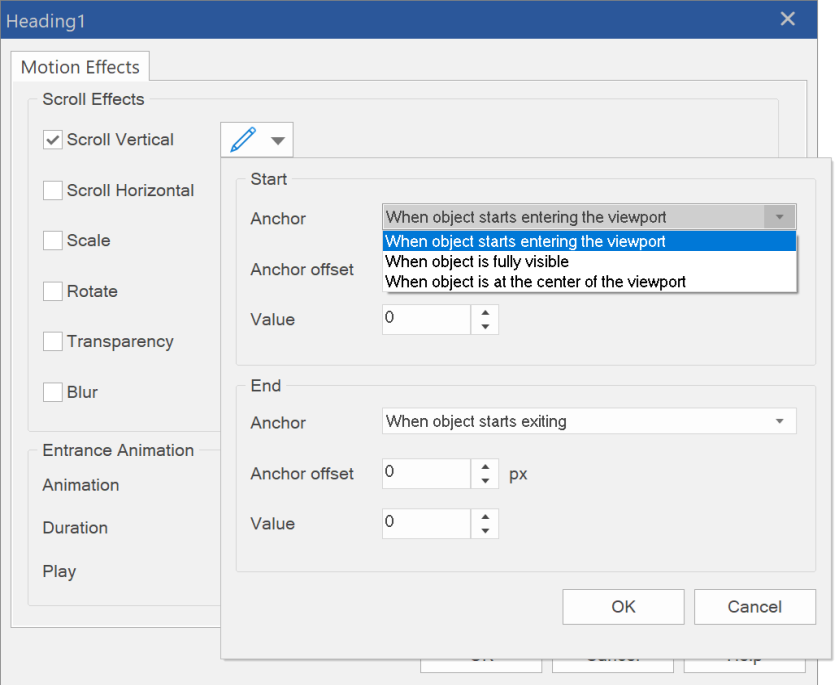Viewport: 839px width, 686px height.
Task: Click the End Anchor offset input field
Action: 426,474
